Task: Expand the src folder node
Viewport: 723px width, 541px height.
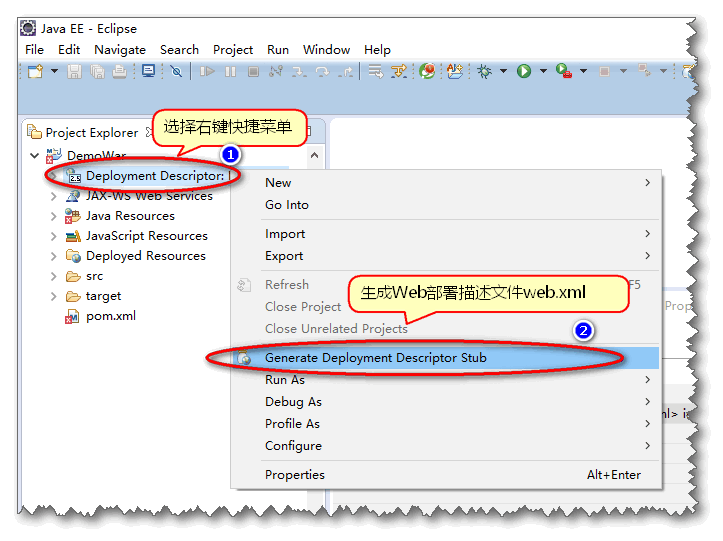Action: (x=53, y=276)
